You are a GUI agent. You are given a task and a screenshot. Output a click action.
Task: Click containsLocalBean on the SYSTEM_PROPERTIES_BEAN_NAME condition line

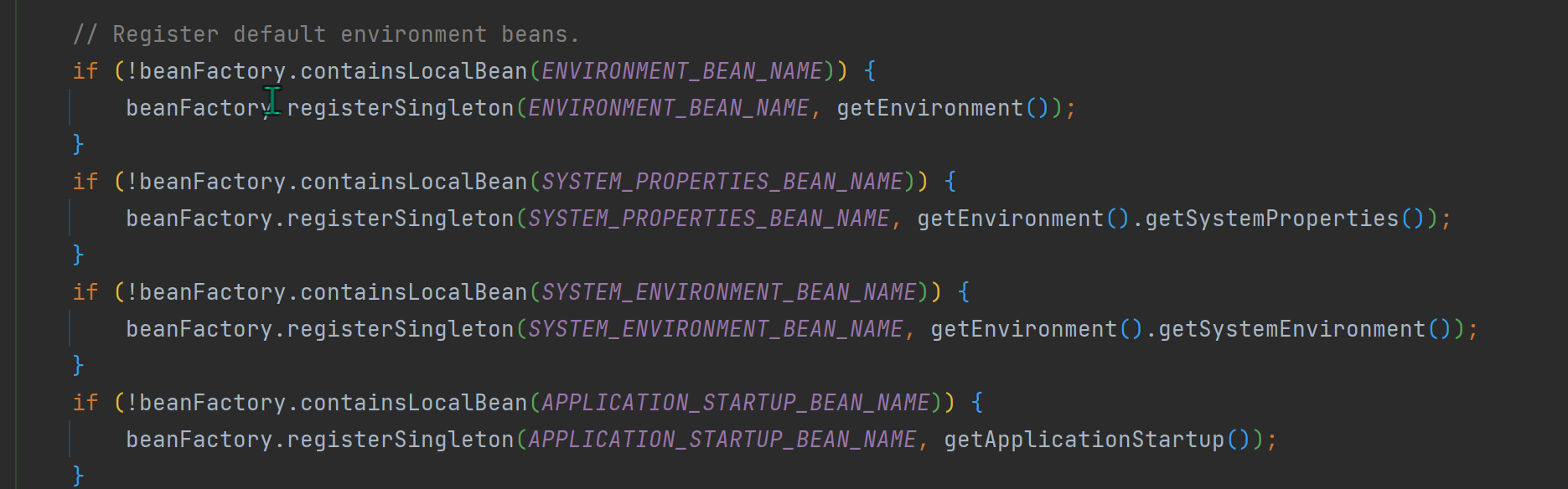[x=414, y=182]
